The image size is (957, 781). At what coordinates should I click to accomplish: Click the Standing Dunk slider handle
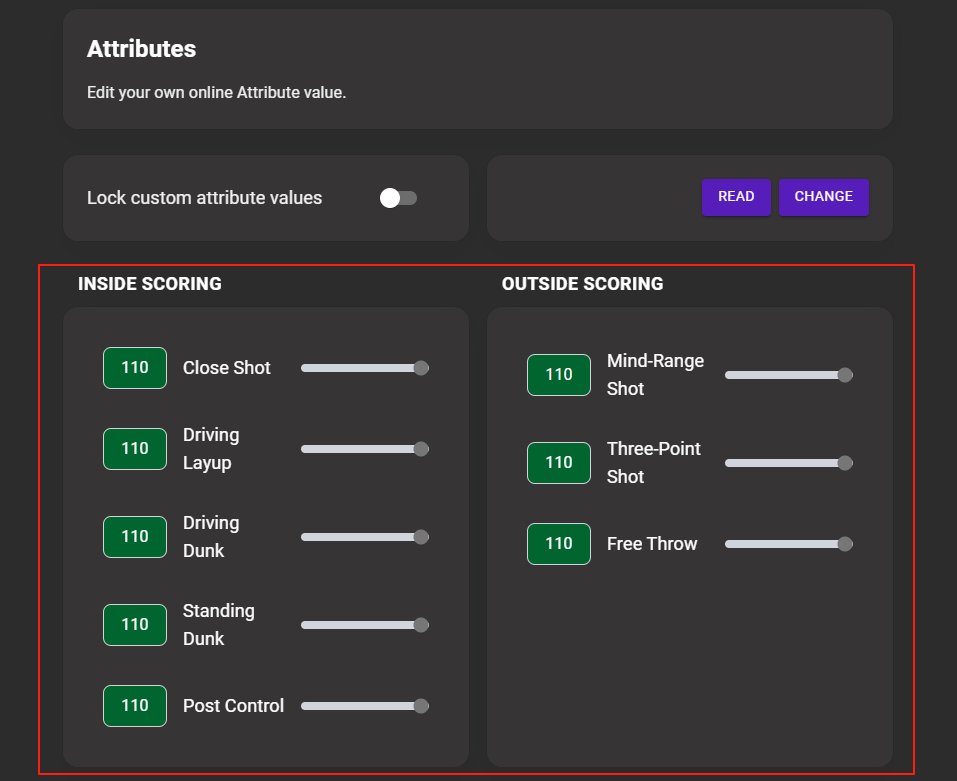(421, 625)
